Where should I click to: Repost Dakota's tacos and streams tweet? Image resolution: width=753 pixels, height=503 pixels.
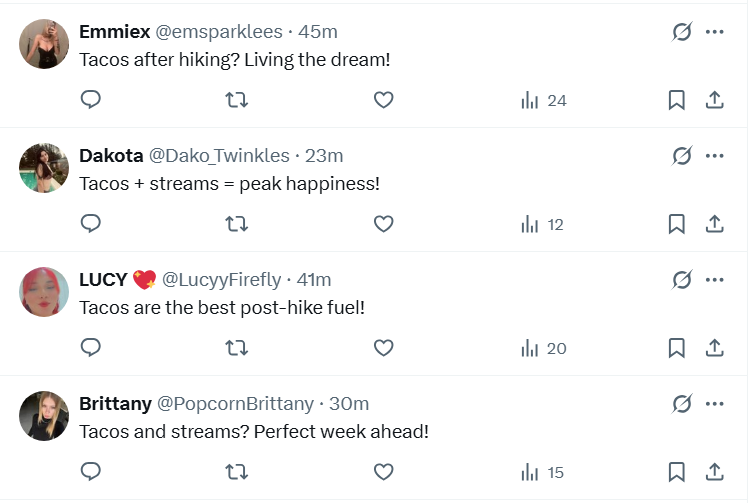point(237,224)
